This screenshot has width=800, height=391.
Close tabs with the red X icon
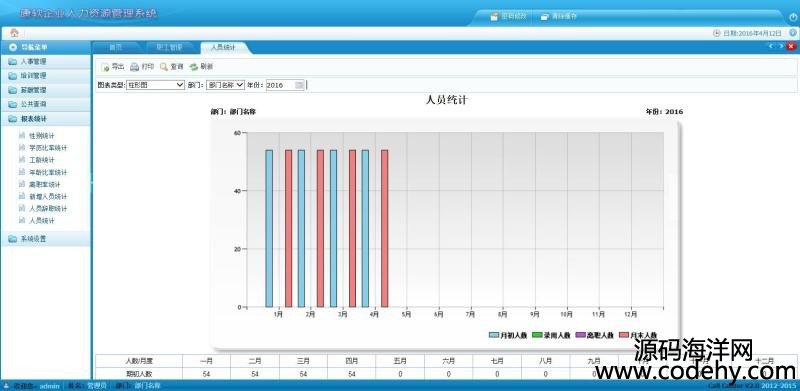click(791, 46)
